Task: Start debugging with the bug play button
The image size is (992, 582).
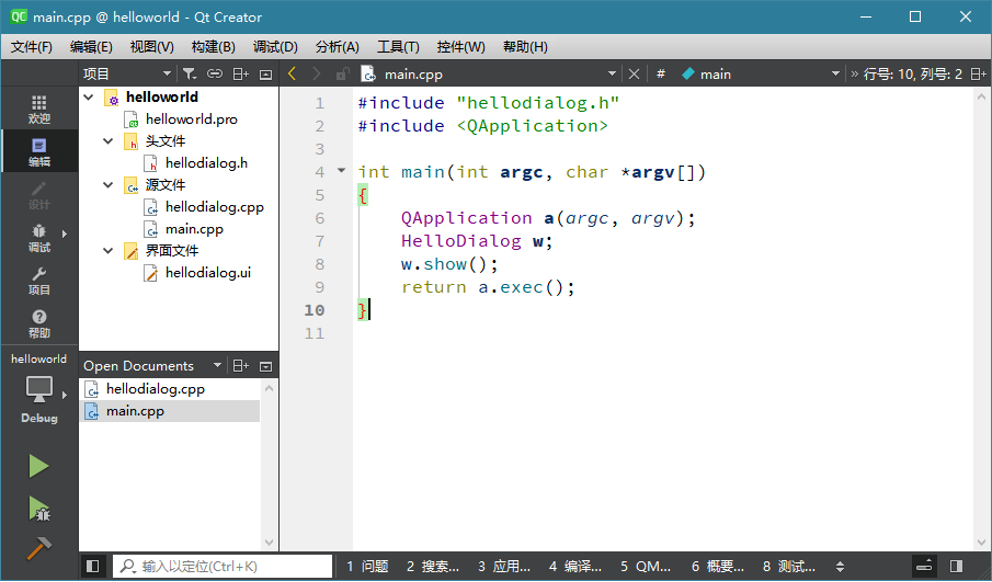Action: point(39,508)
